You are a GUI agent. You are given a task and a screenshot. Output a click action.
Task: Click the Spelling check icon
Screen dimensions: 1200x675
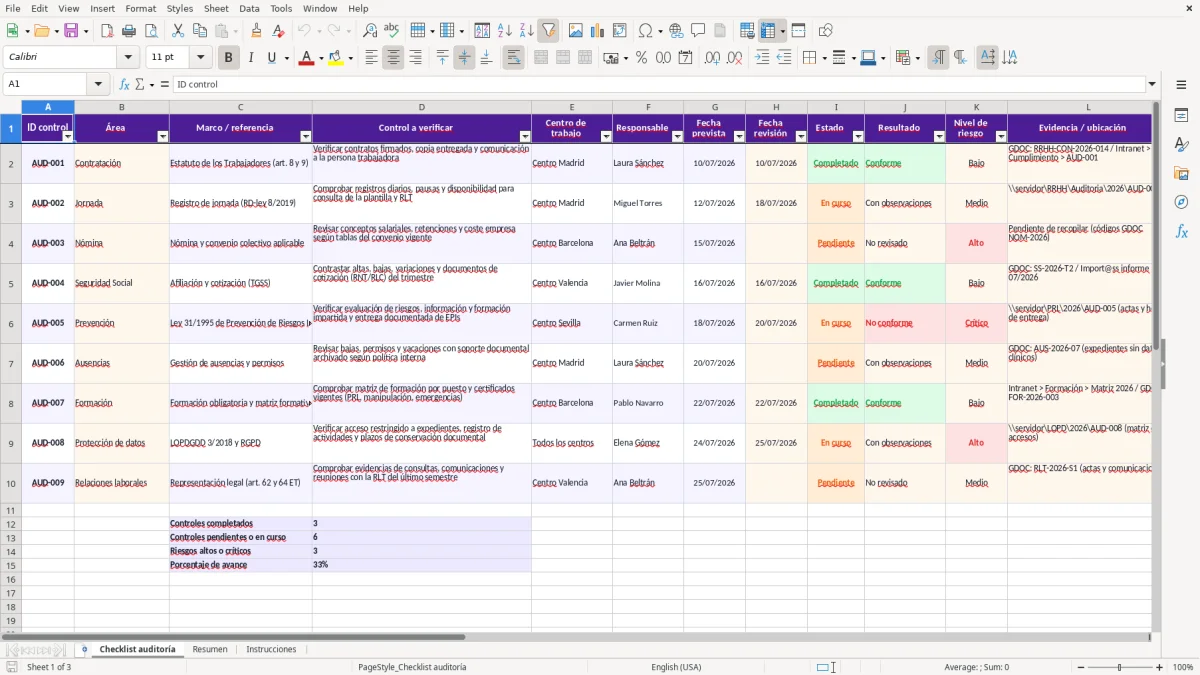coord(392,31)
